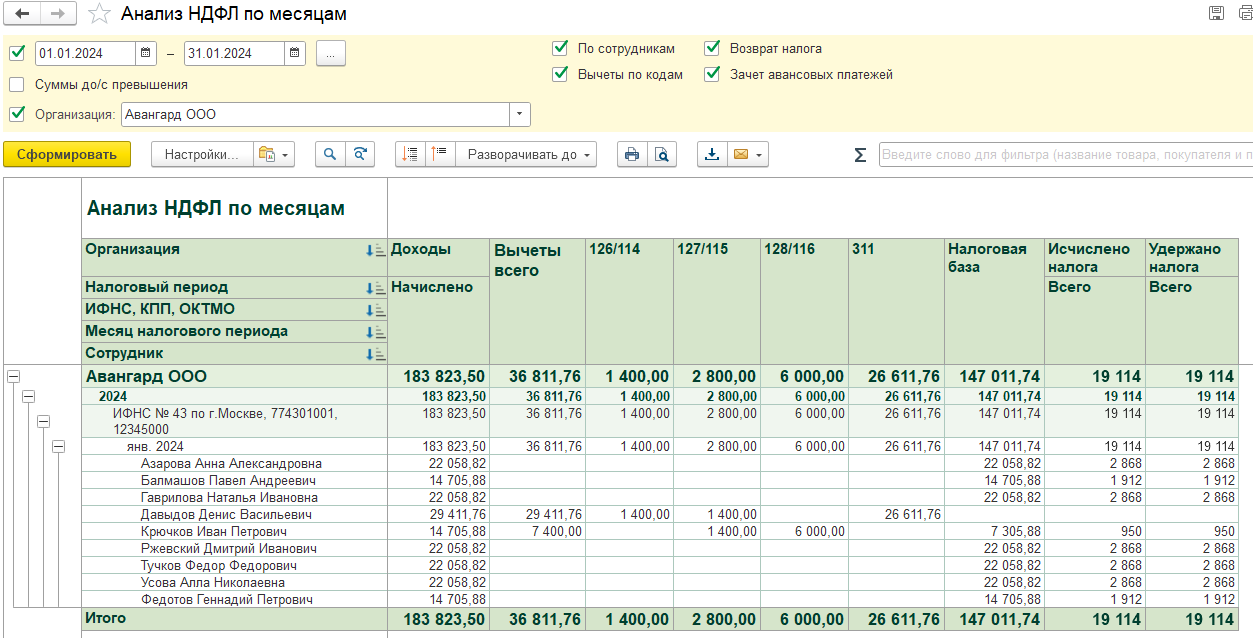Save report to file with the download icon
Screen dimensions: 1253x638
coord(712,154)
